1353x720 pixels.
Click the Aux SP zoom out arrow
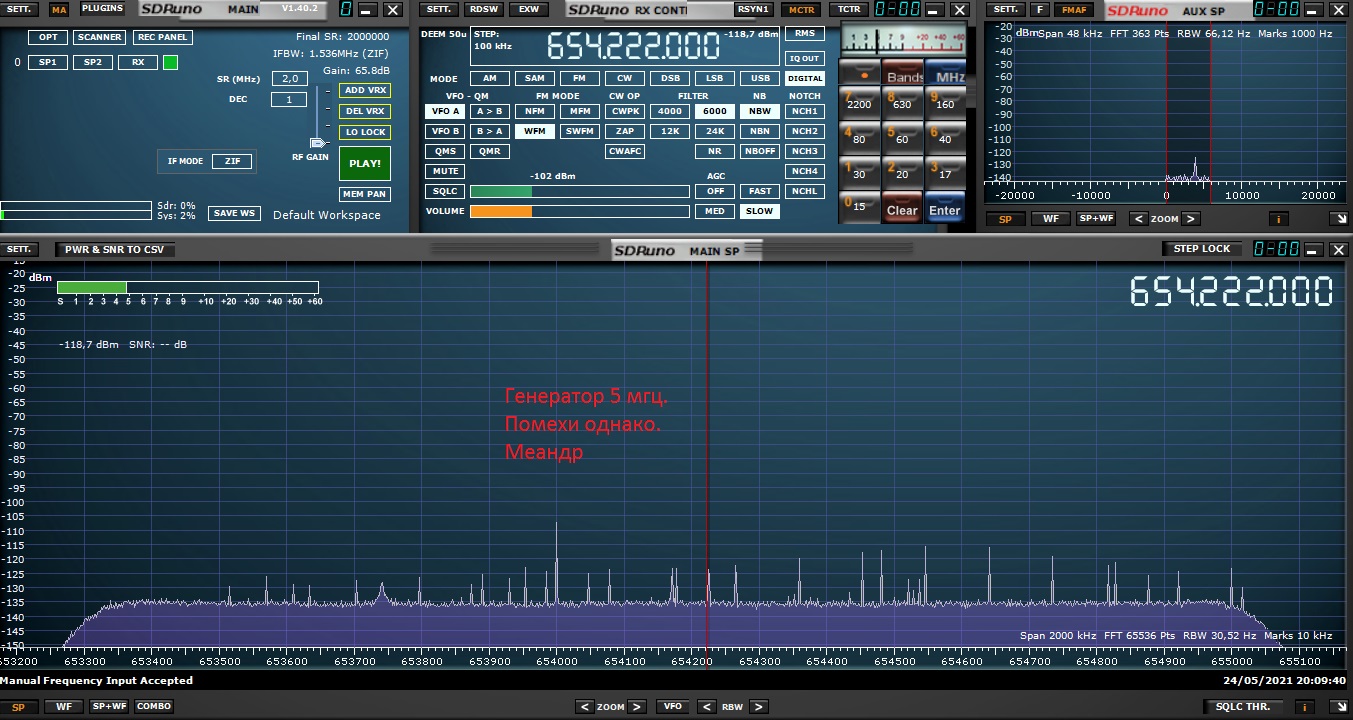click(1139, 219)
